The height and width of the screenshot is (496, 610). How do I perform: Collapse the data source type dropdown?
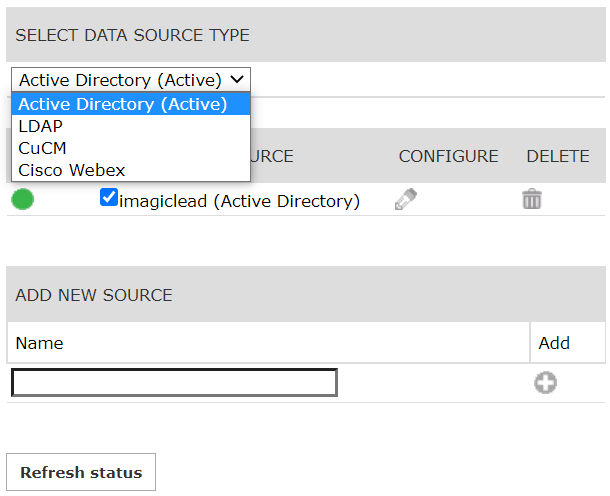(x=131, y=80)
